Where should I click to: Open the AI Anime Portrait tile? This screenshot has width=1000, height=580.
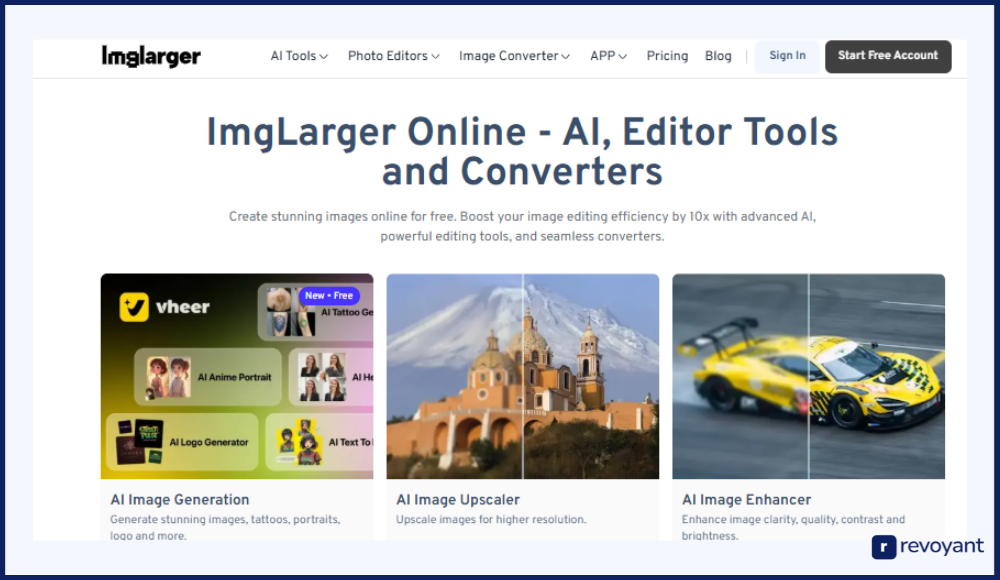[208, 377]
